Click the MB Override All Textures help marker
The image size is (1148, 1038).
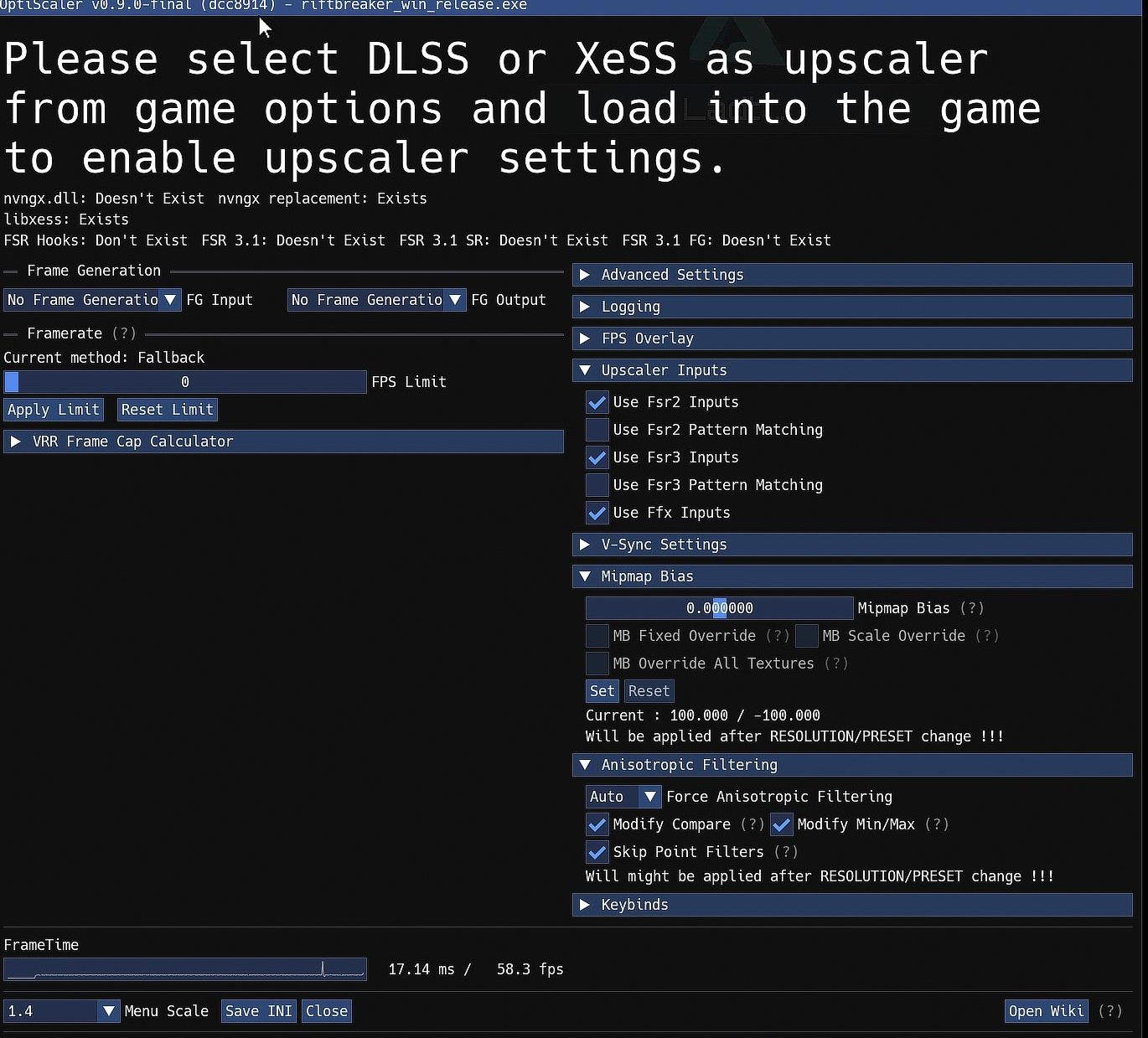pos(836,664)
